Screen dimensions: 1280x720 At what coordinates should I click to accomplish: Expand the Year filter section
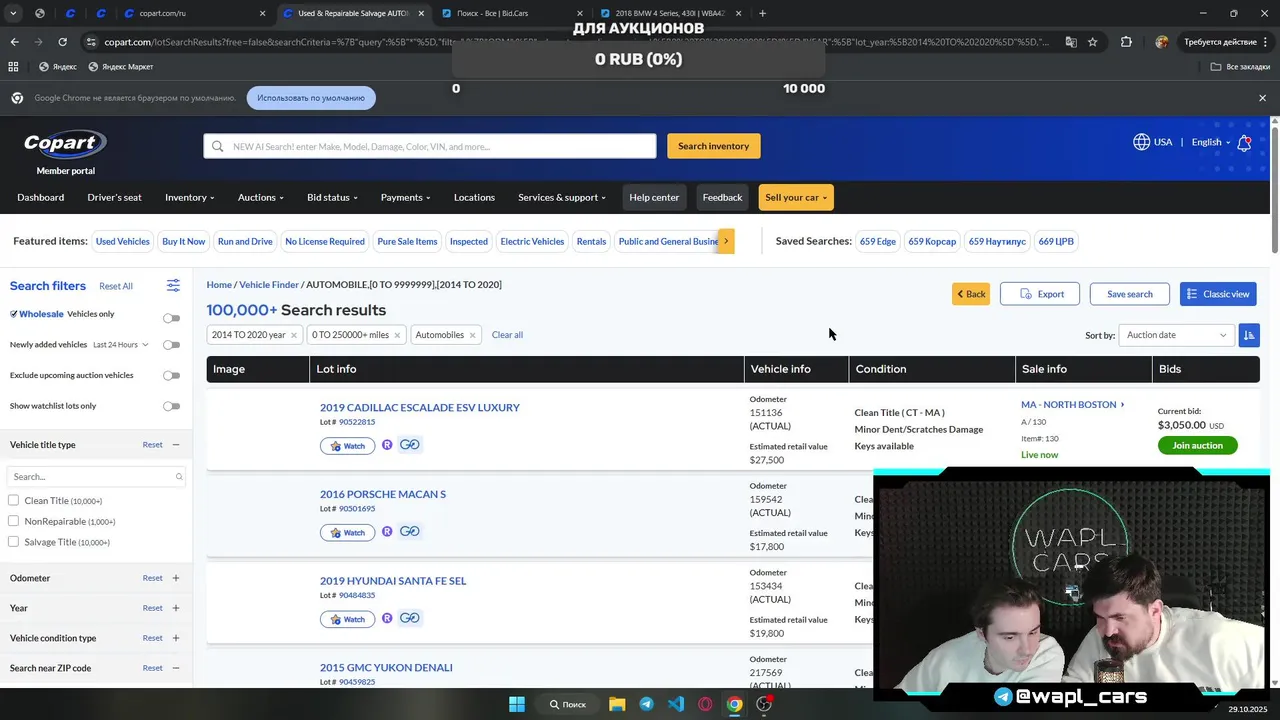[x=175, y=608]
